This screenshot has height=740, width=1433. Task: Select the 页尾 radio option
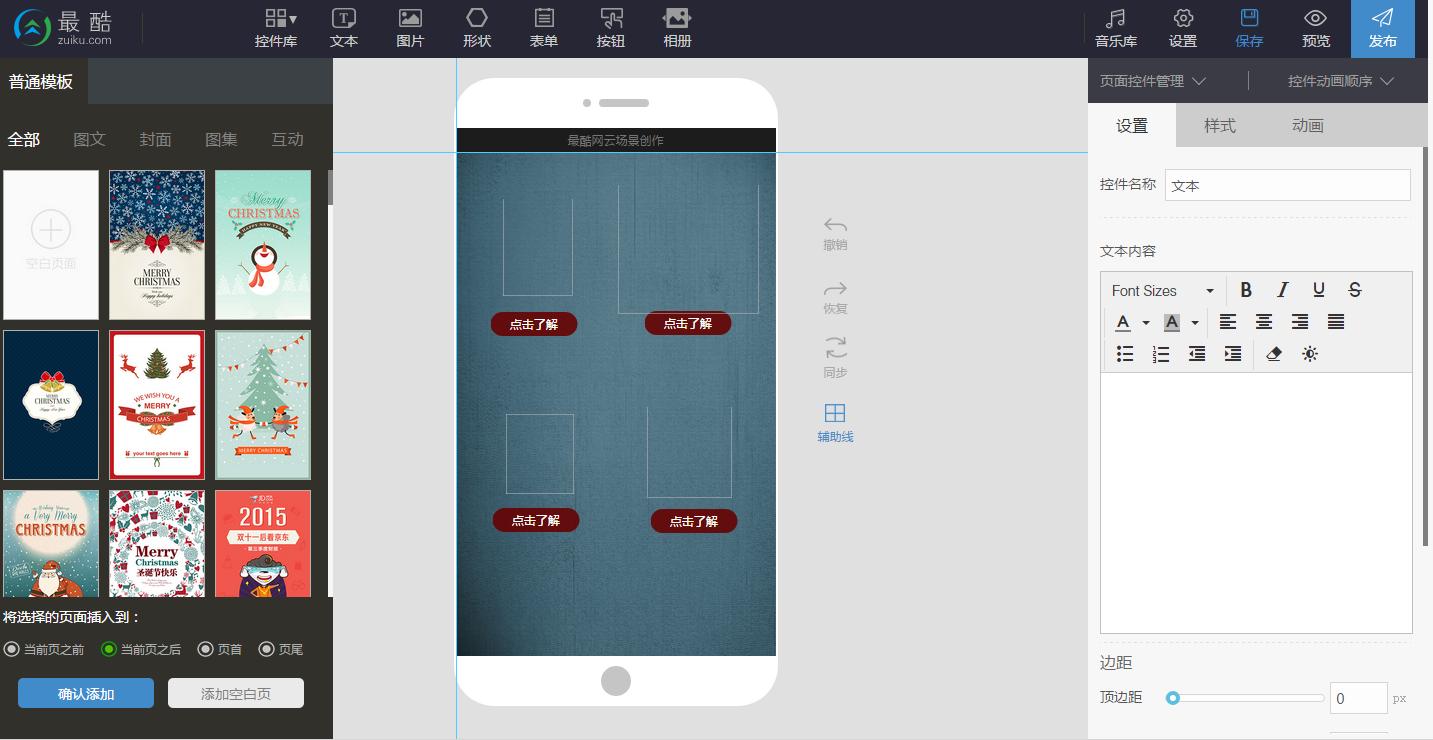point(266,649)
